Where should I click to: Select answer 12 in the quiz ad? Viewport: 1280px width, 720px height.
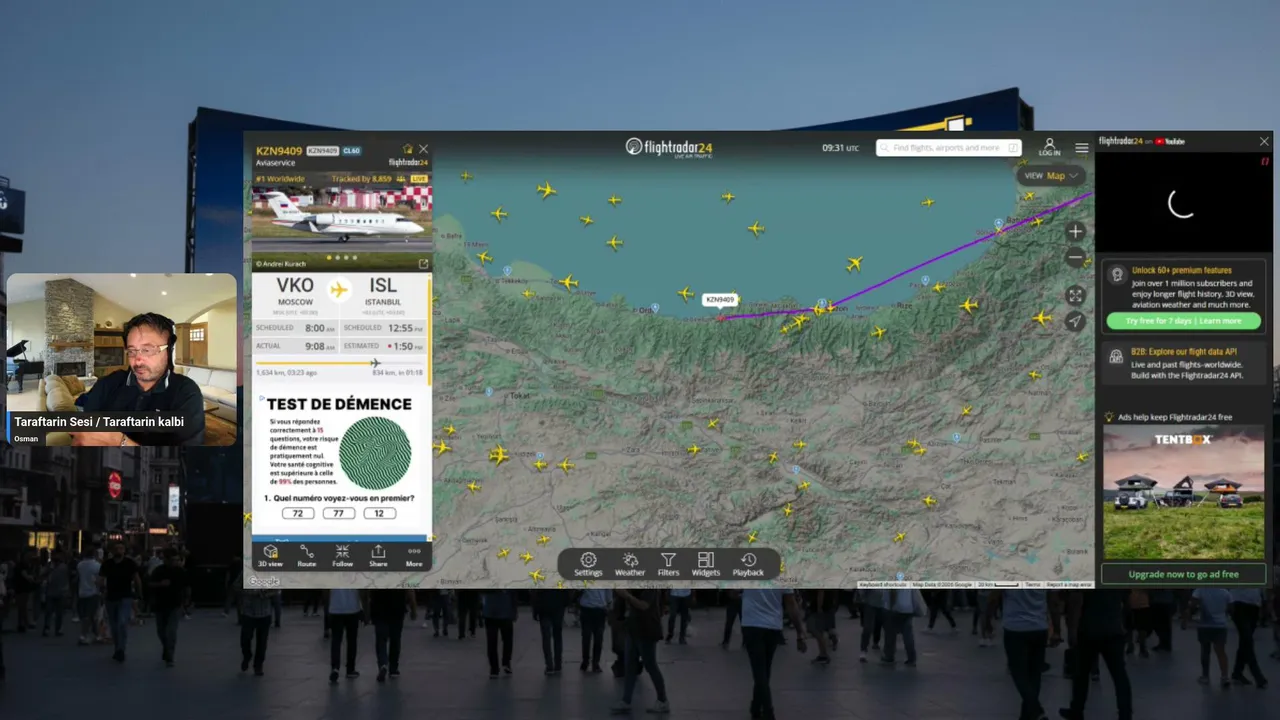click(379, 513)
